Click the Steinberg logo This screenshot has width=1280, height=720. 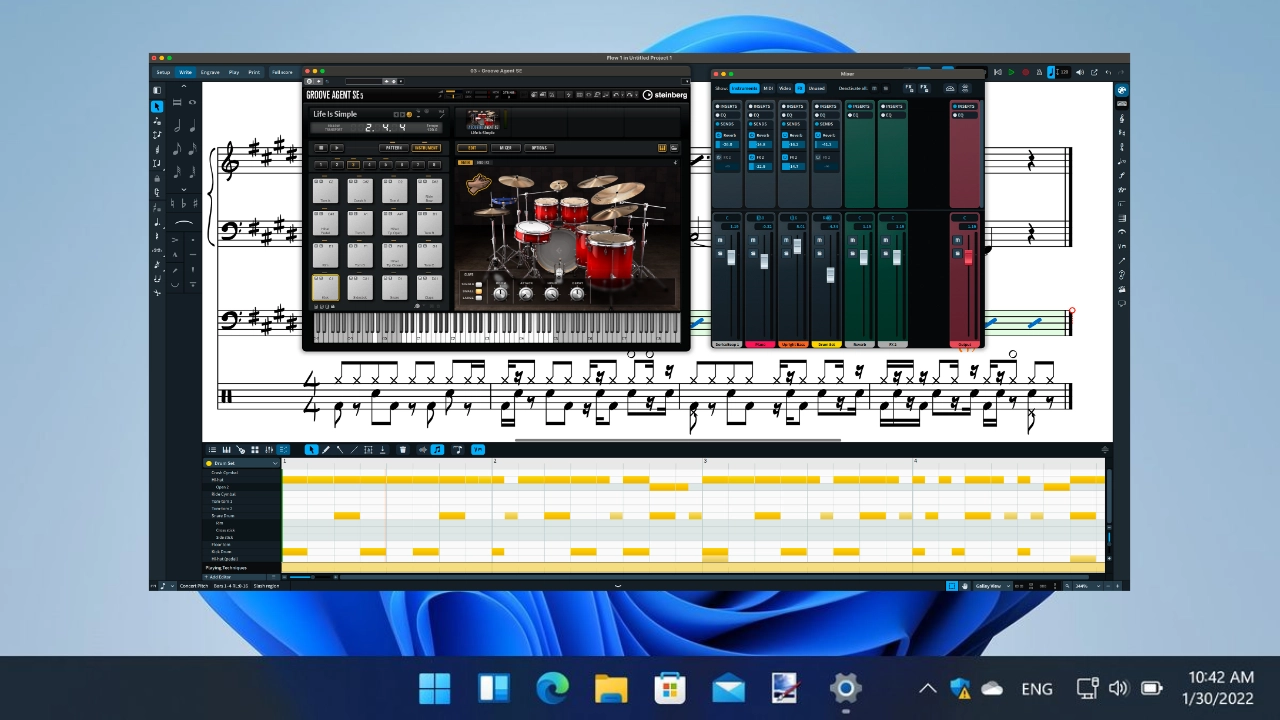tap(665, 95)
